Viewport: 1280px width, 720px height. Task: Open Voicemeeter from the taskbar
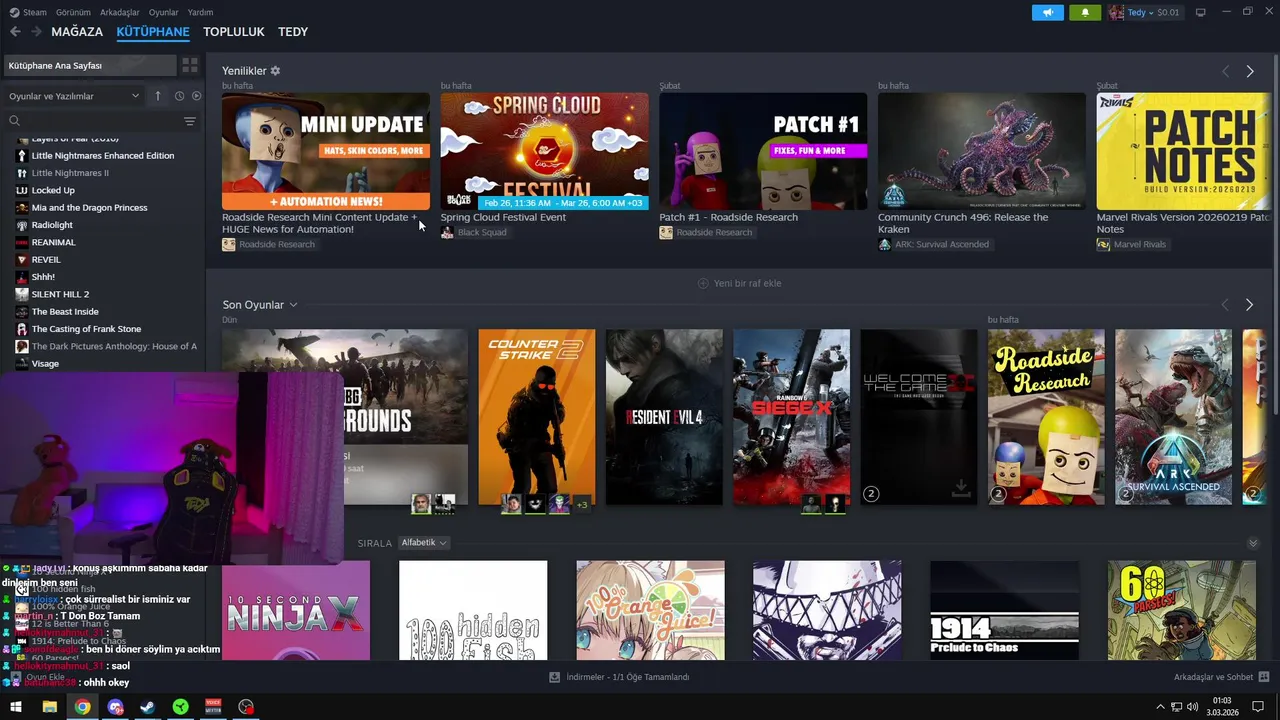pos(213,707)
